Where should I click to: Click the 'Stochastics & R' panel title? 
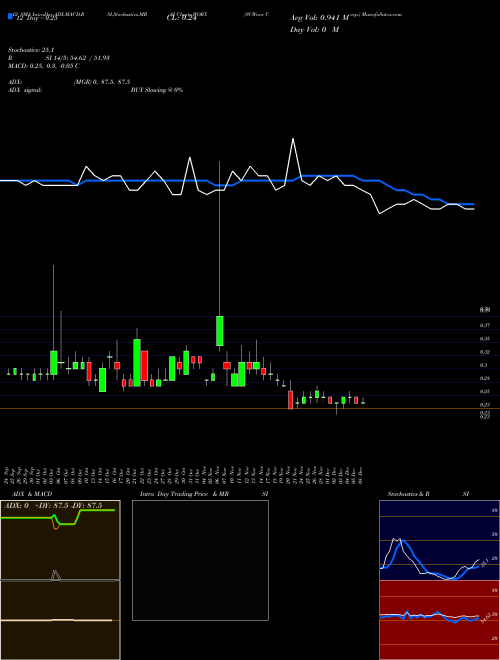(408, 494)
